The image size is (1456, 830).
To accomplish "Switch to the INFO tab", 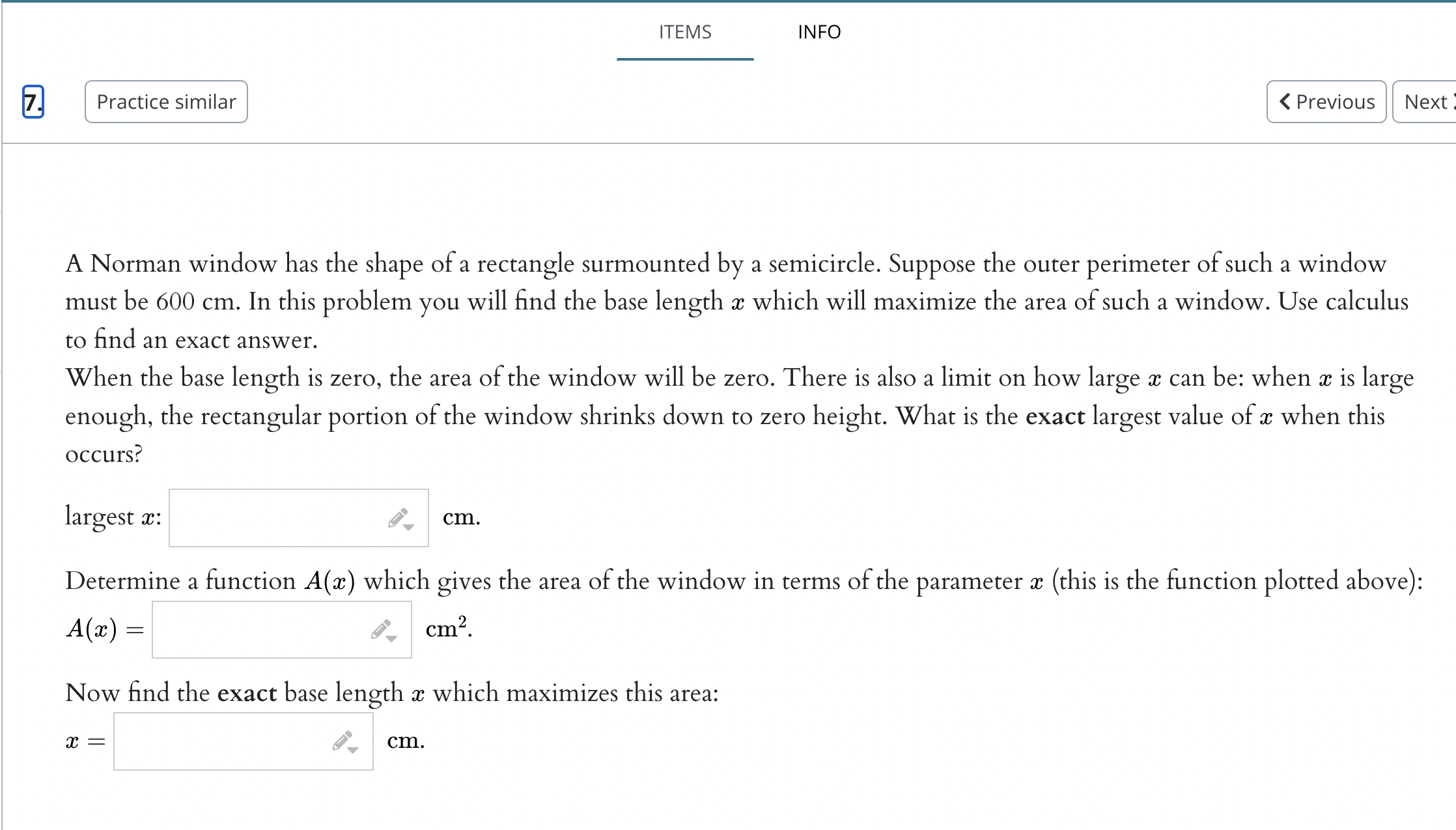I will (819, 33).
